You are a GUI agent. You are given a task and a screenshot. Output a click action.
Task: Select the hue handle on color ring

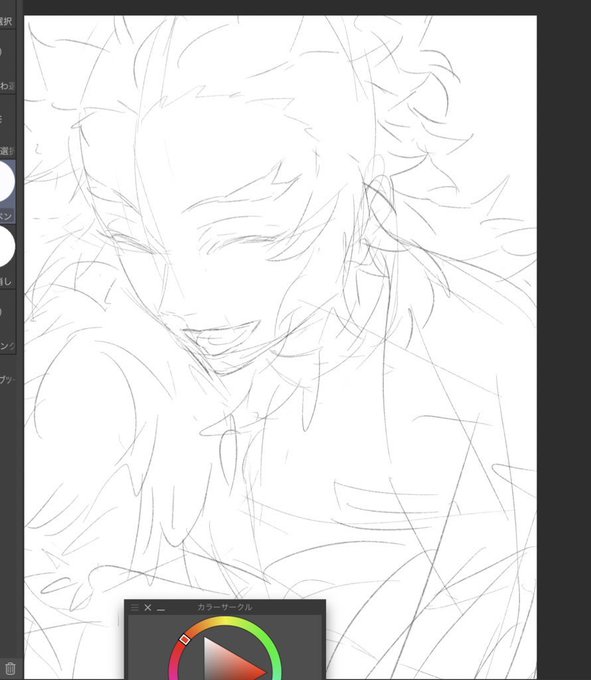click(184, 639)
